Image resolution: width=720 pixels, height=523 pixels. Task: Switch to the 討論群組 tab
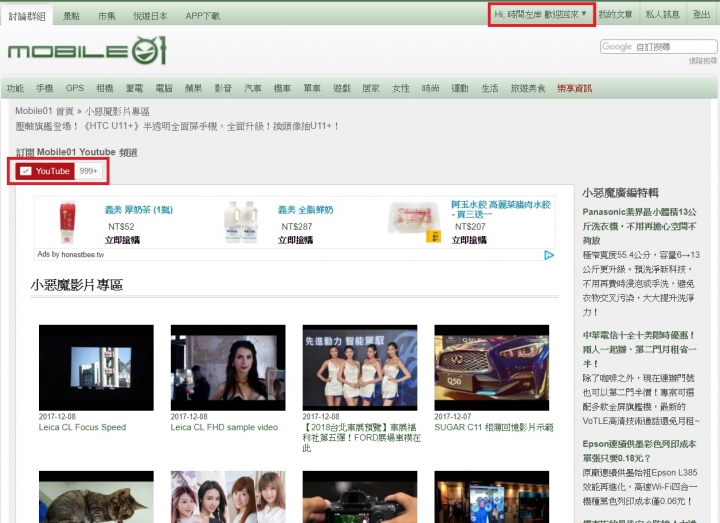point(27,16)
